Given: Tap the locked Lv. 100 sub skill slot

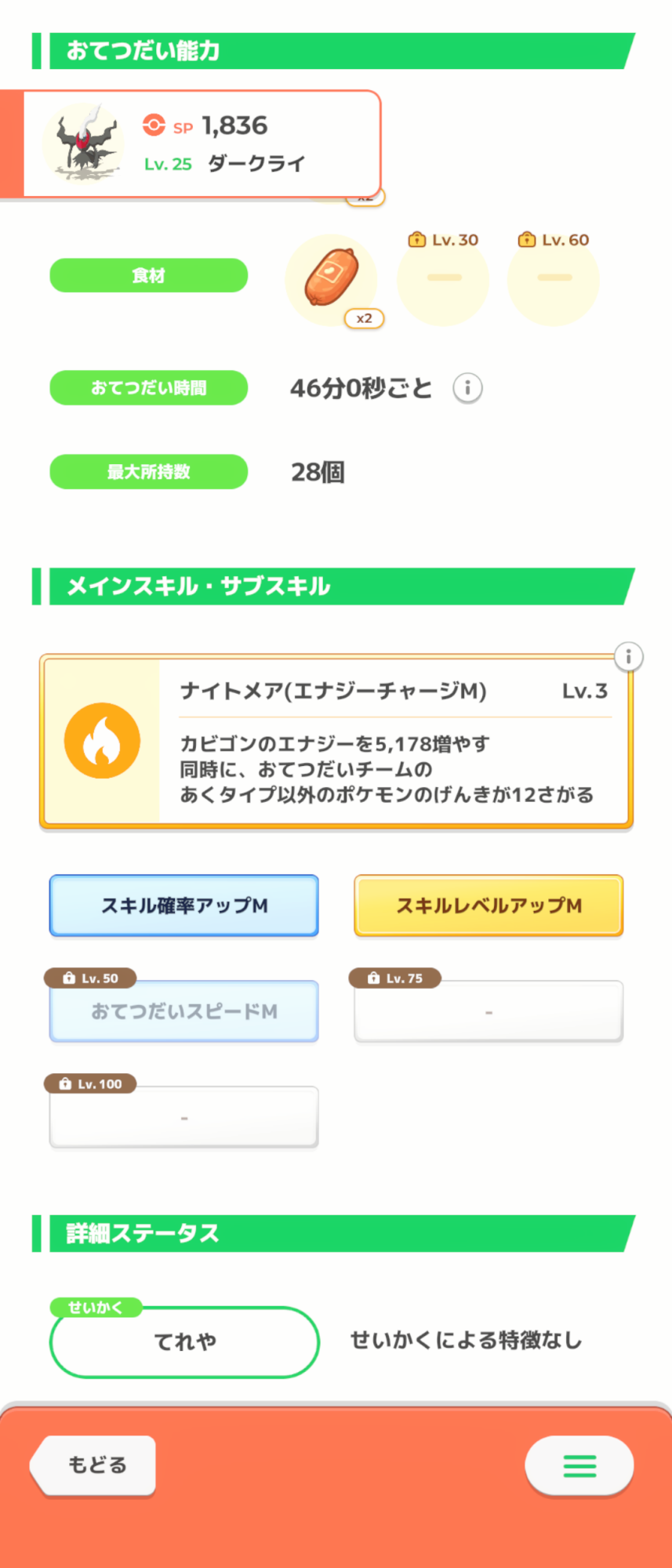Looking at the screenshot, I should [184, 1117].
